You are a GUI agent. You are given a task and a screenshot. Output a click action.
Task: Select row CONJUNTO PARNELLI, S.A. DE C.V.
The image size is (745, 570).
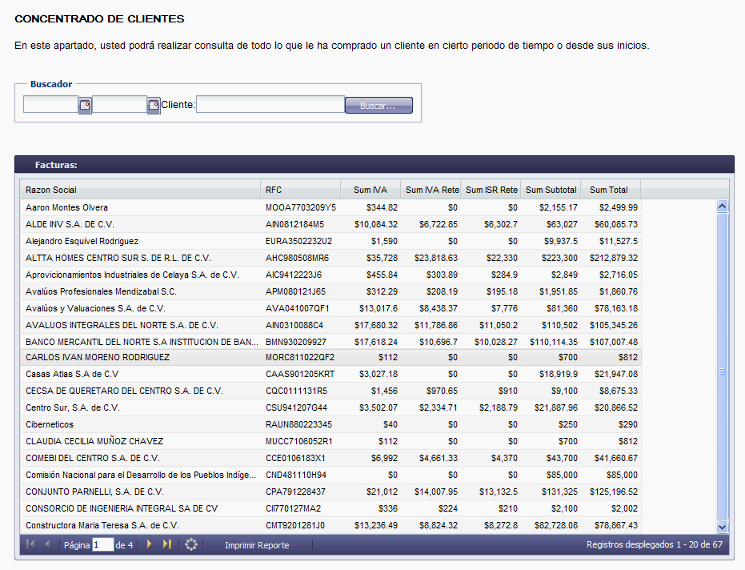(x=331, y=492)
